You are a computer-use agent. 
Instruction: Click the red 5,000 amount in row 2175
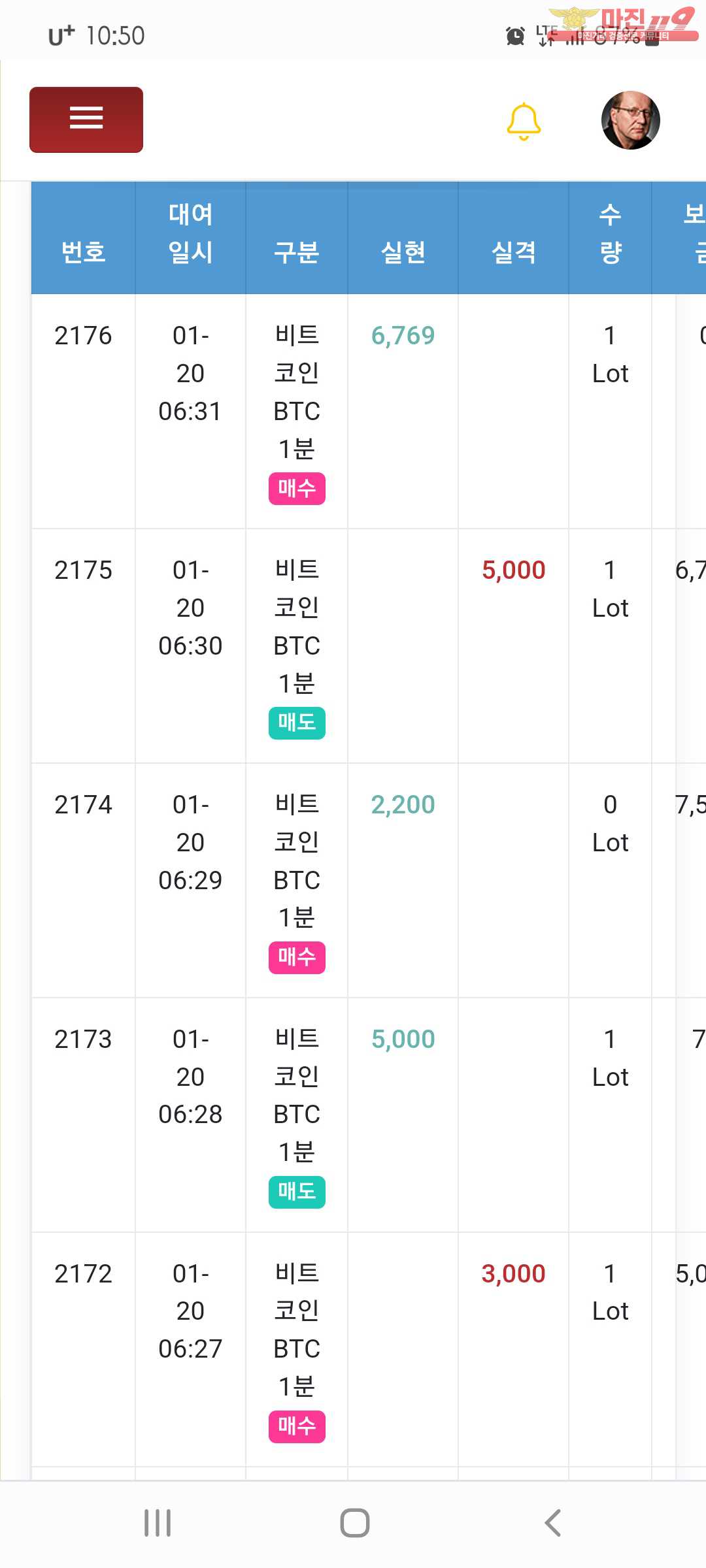(x=513, y=570)
